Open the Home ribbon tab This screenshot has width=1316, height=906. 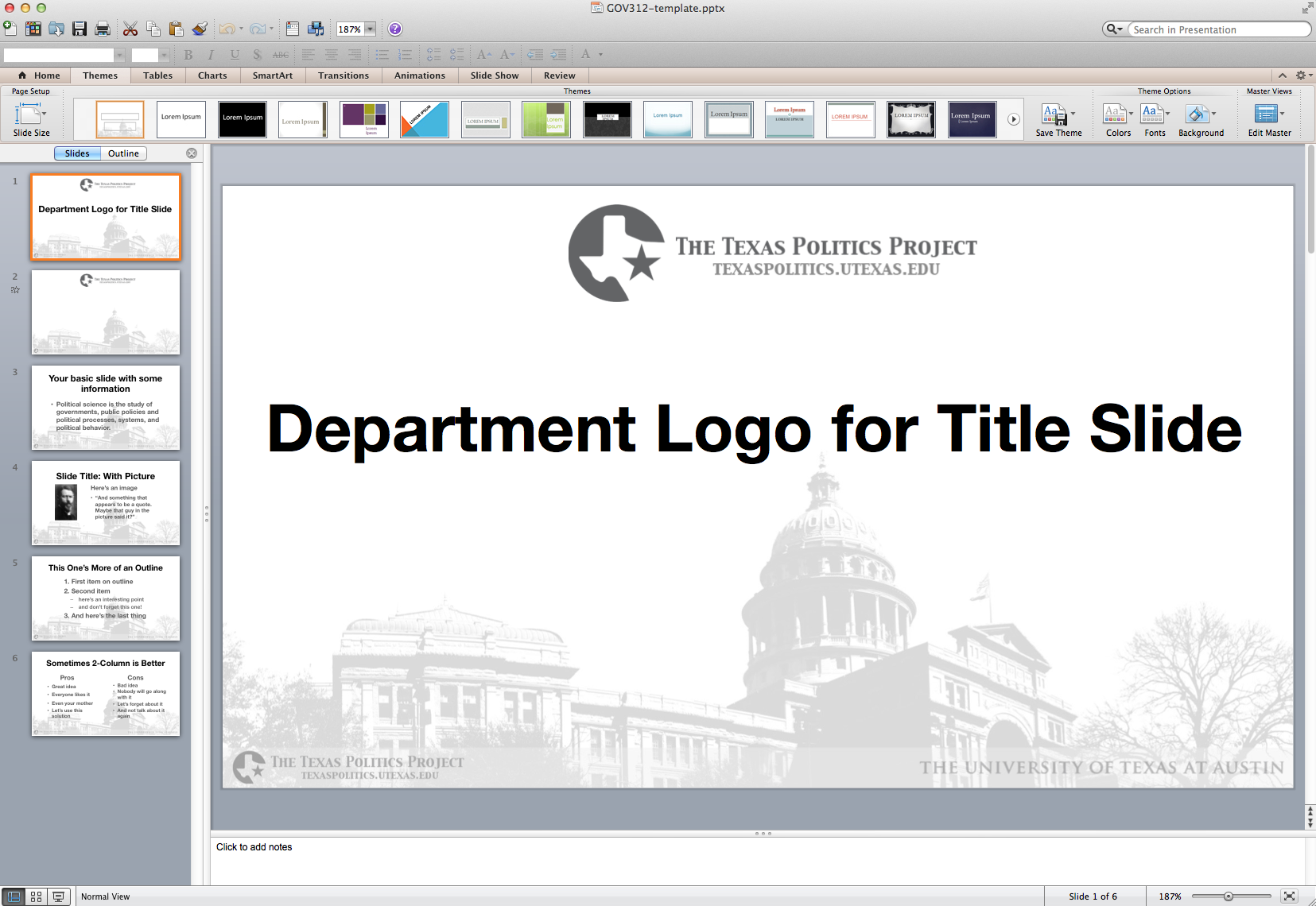(40, 75)
